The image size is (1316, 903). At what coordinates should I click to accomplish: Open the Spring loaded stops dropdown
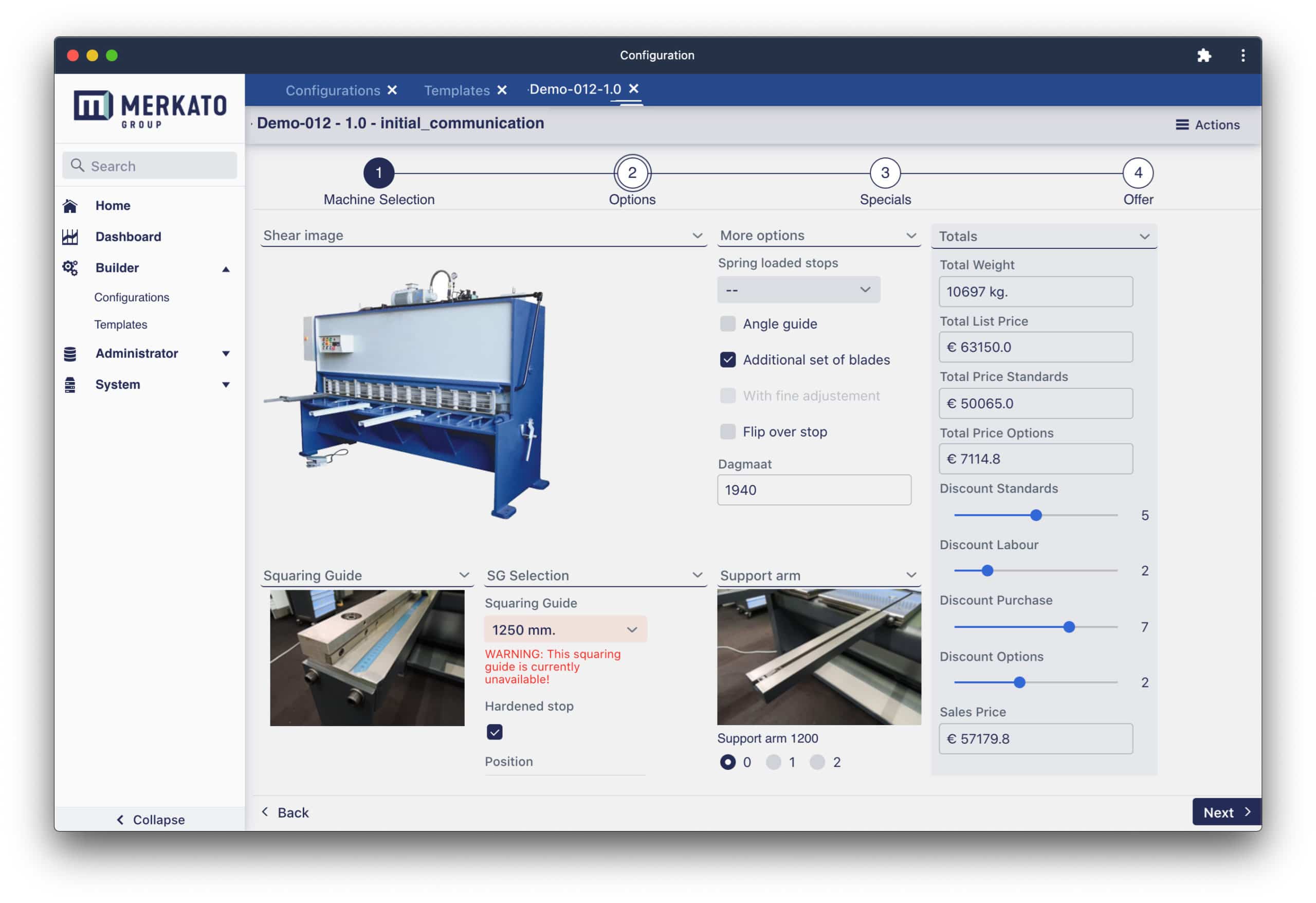pyautogui.click(x=798, y=290)
